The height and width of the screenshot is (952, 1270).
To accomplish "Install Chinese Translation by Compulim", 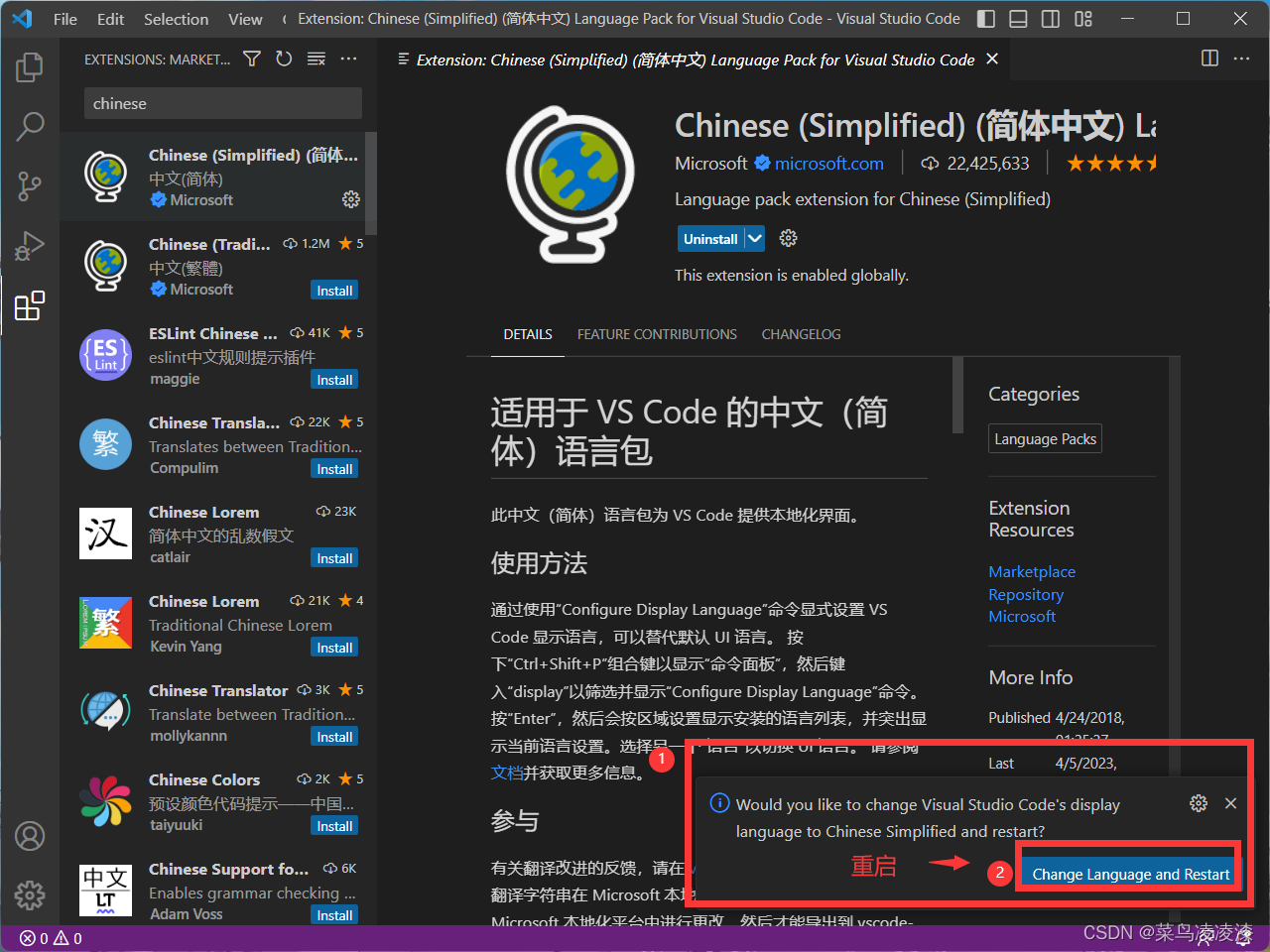I will 334,469.
